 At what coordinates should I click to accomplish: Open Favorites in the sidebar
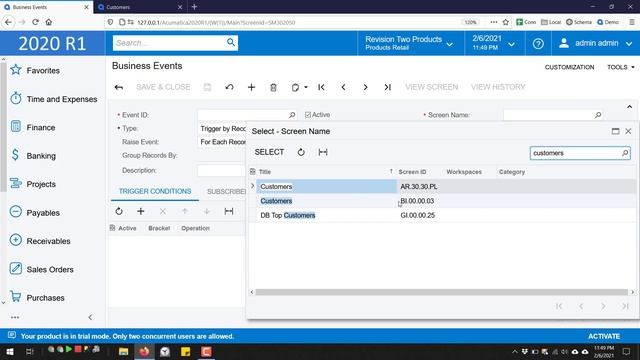[x=36, y=70]
